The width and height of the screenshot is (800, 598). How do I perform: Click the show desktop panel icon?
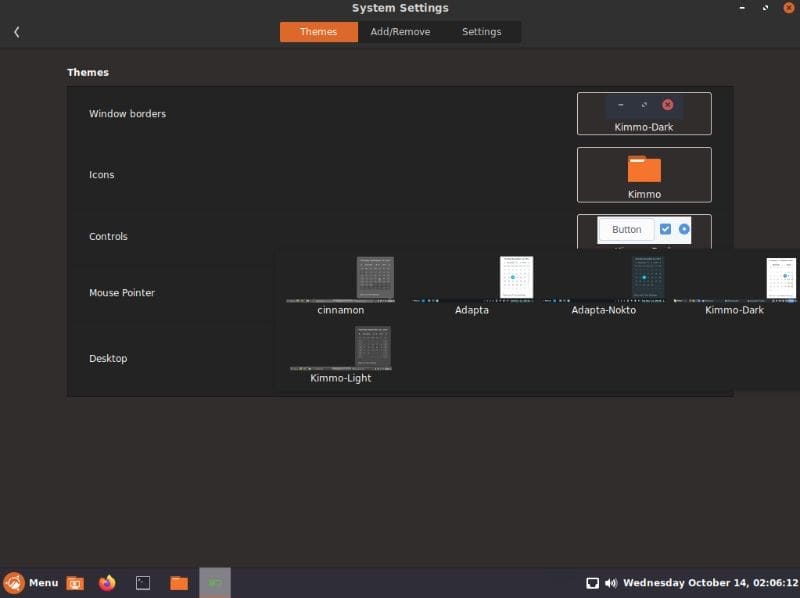pyautogui.click(x=75, y=583)
